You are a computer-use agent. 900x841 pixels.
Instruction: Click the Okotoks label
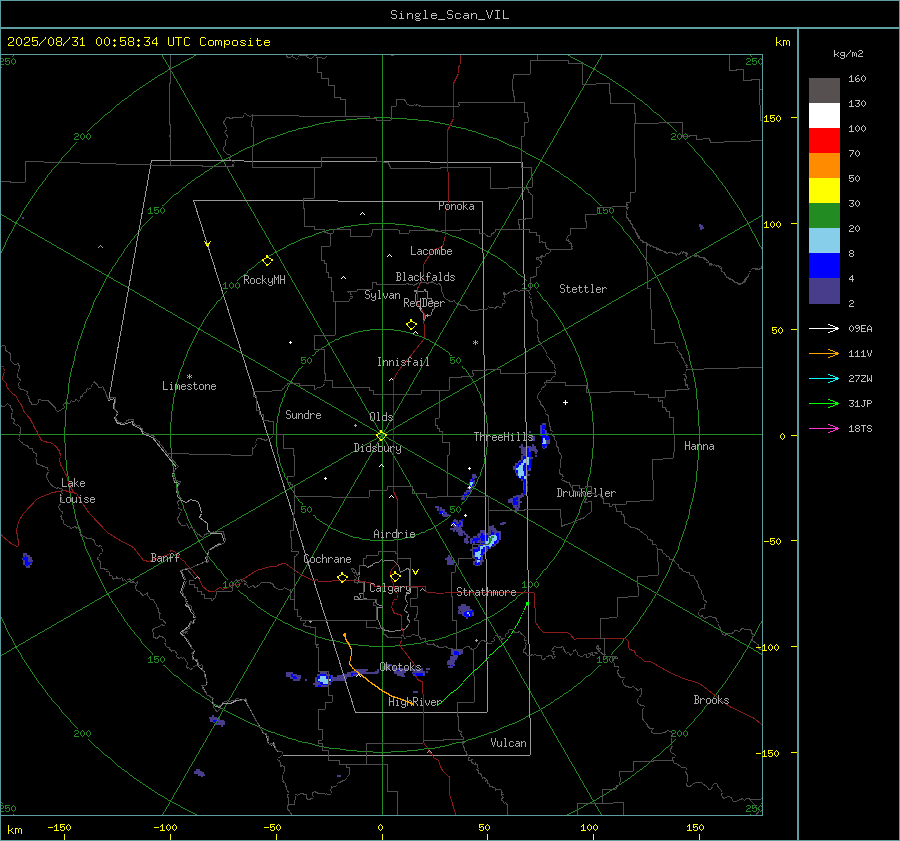click(x=400, y=667)
